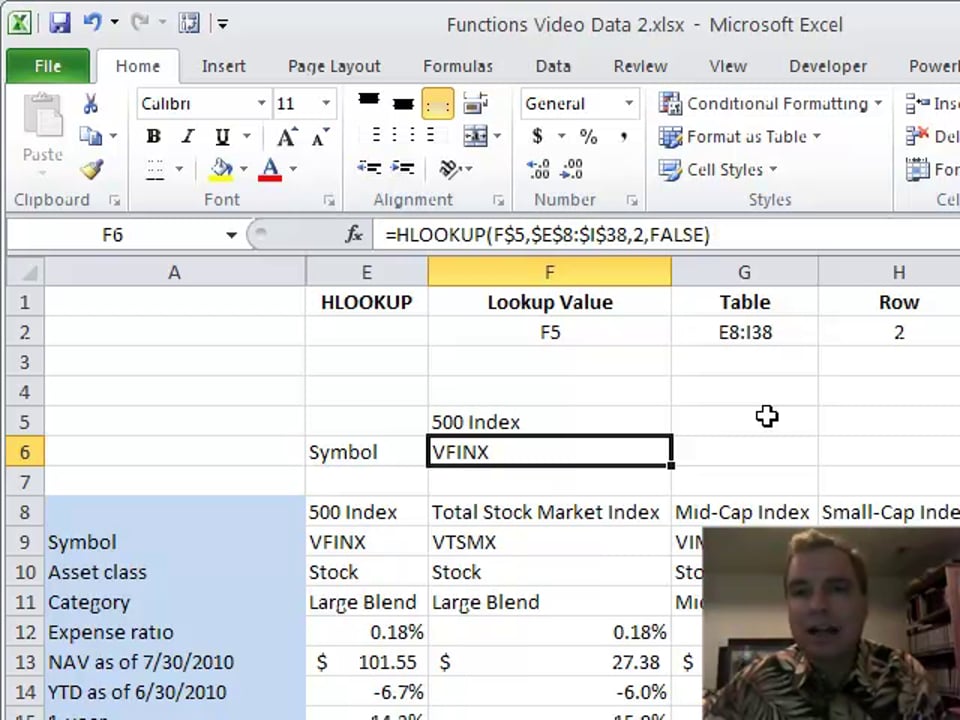The image size is (960, 720).
Task: Open Conditional Formatting menu
Action: pos(771,103)
